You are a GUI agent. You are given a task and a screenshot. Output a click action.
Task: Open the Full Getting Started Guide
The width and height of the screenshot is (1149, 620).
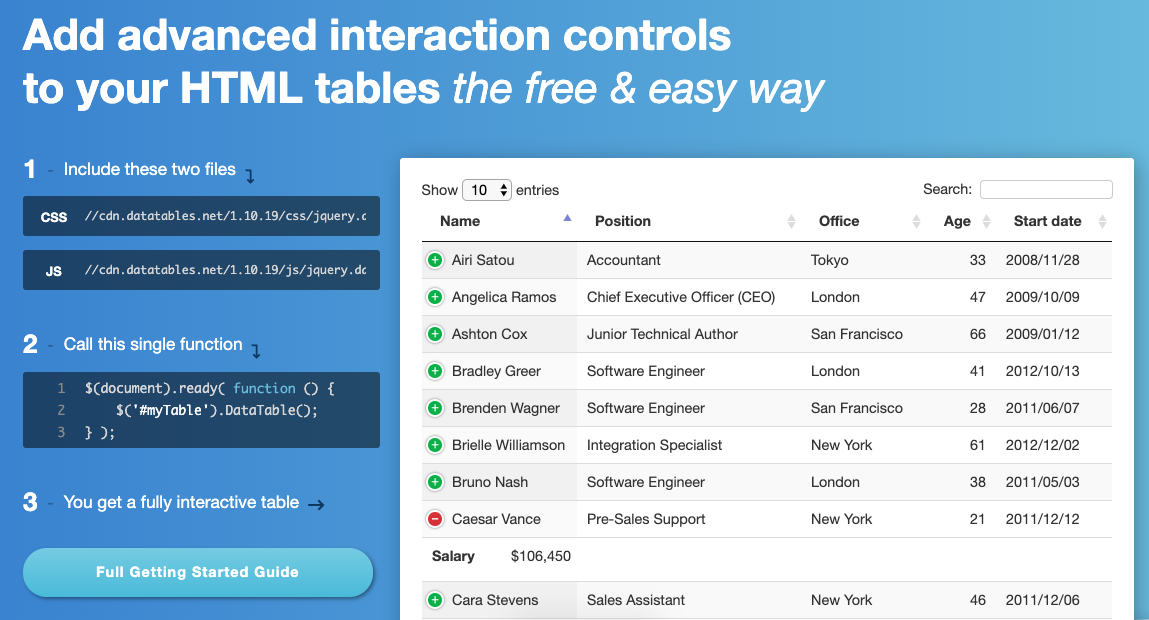(197, 571)
